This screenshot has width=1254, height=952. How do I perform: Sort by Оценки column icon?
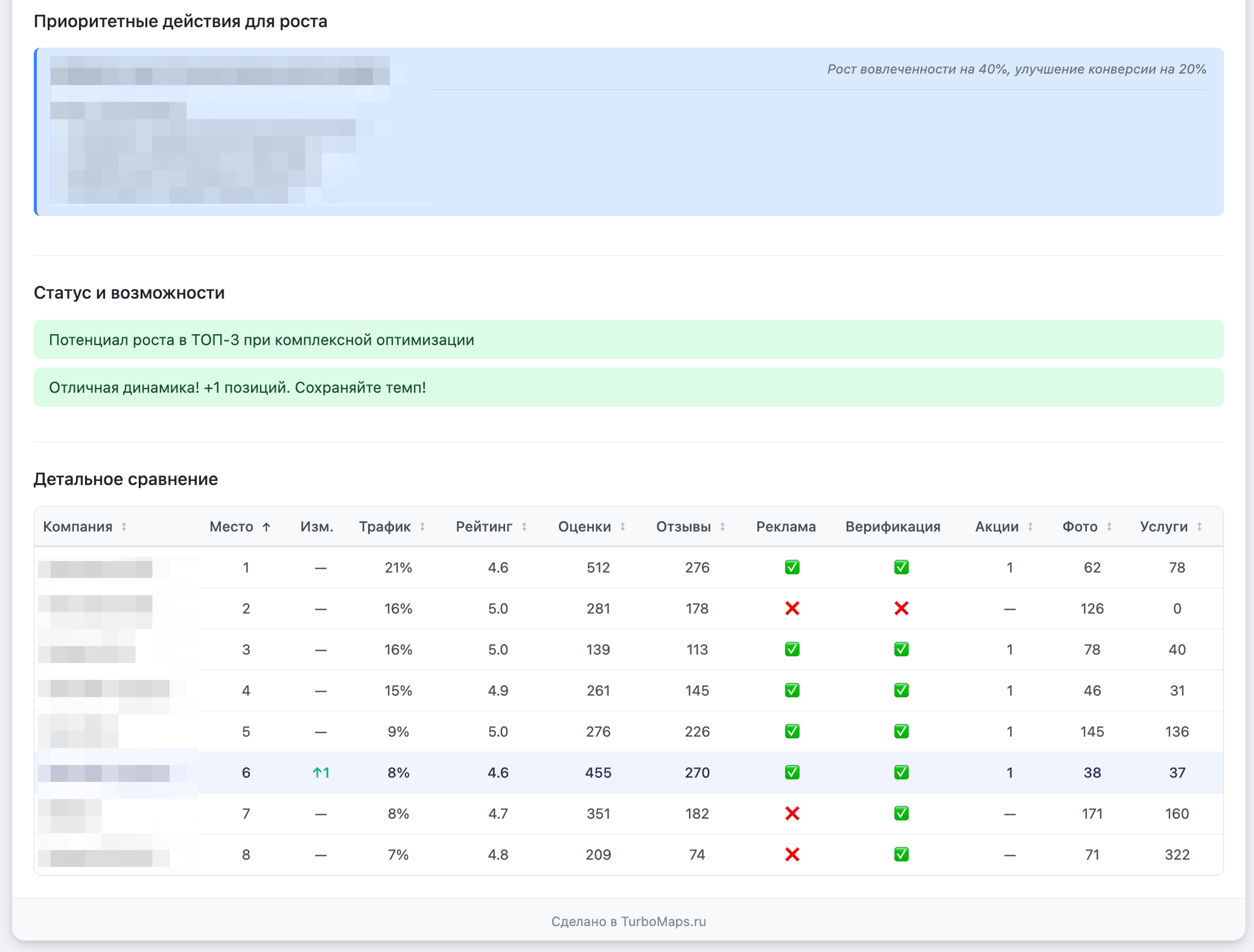(x=623, y=527)
